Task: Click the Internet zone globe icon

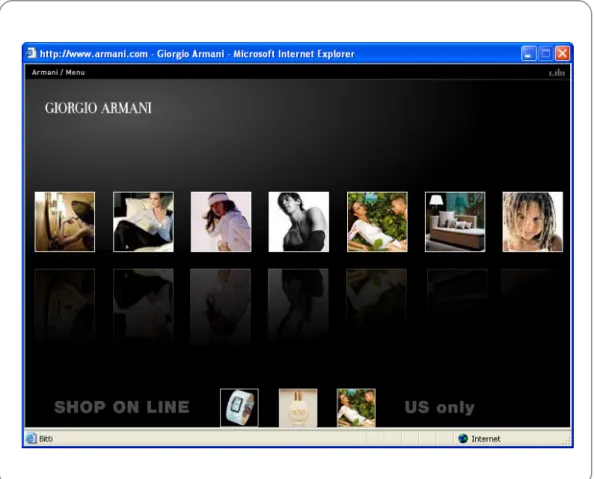Action: (x=463, y=438)
